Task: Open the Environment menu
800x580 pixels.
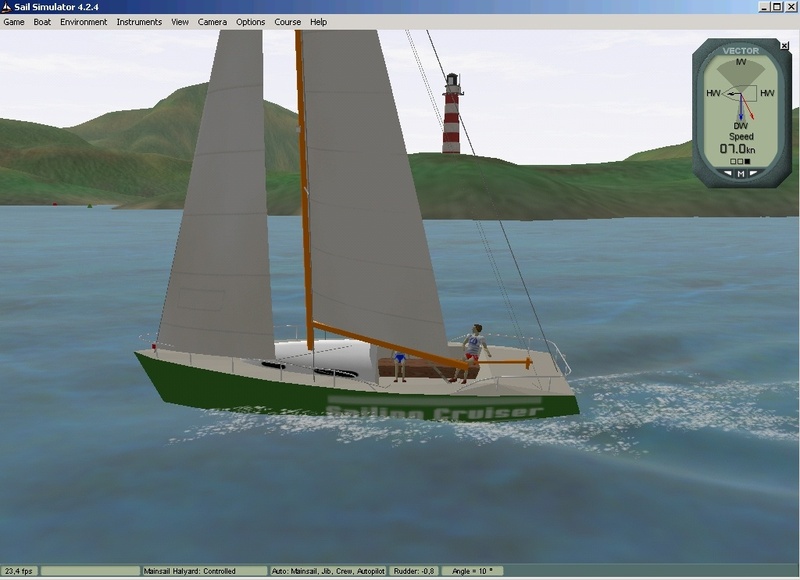Action: pyautogui.click(x=83, y=22)
